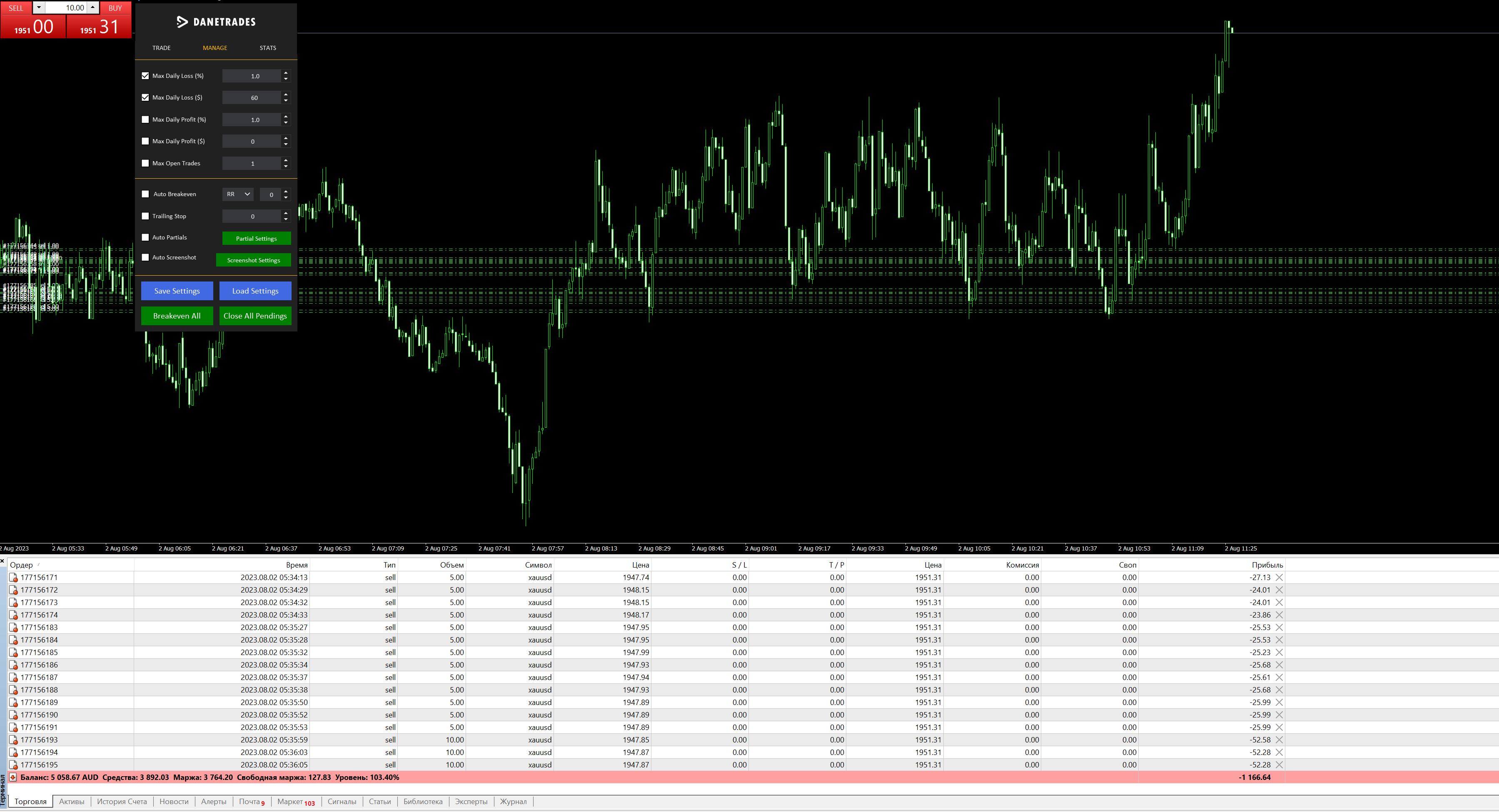The height and width of the screenshot is (812, 1499).
Task: Close order 177156193 with its X icon
Action: (x=1279, y=740)
